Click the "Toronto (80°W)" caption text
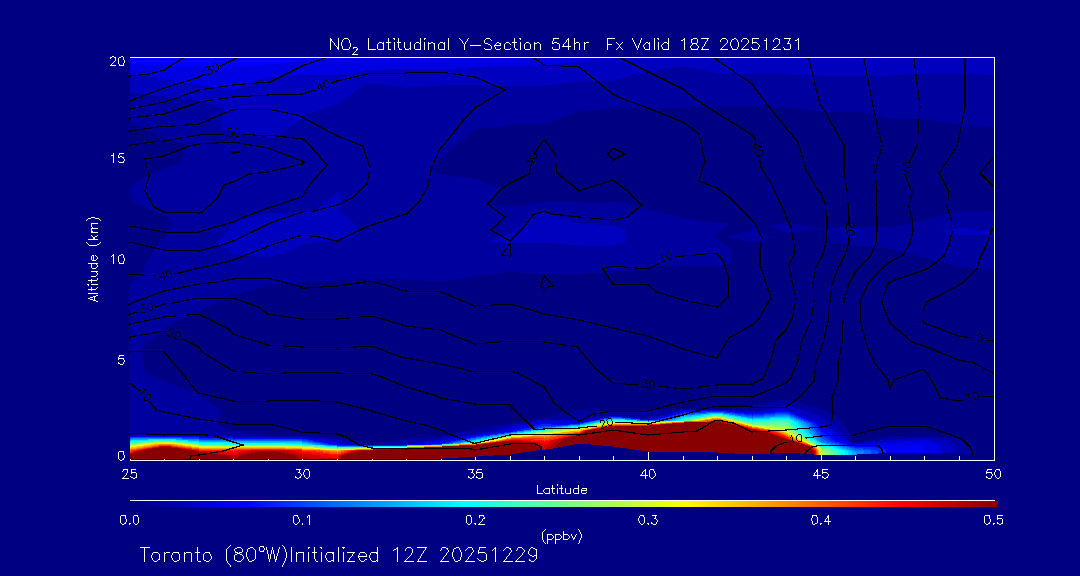1080x576 pixels. tap(213, 555)
